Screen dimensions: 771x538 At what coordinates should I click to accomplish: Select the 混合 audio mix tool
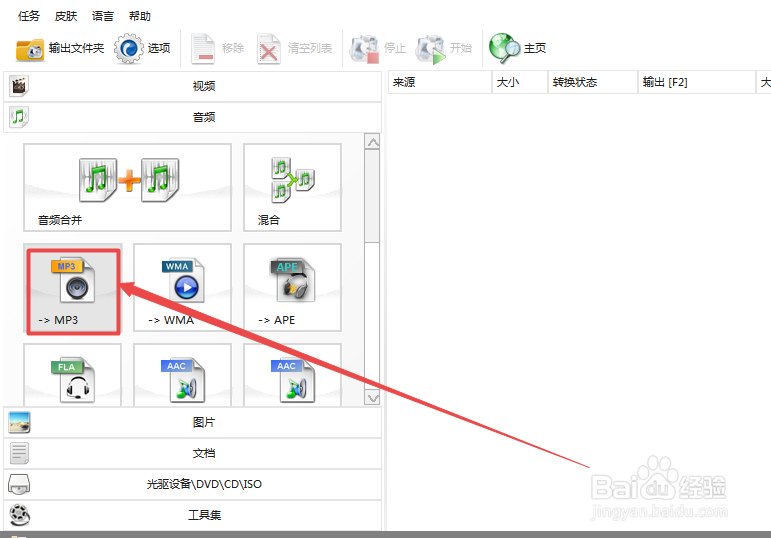[293, 187]
